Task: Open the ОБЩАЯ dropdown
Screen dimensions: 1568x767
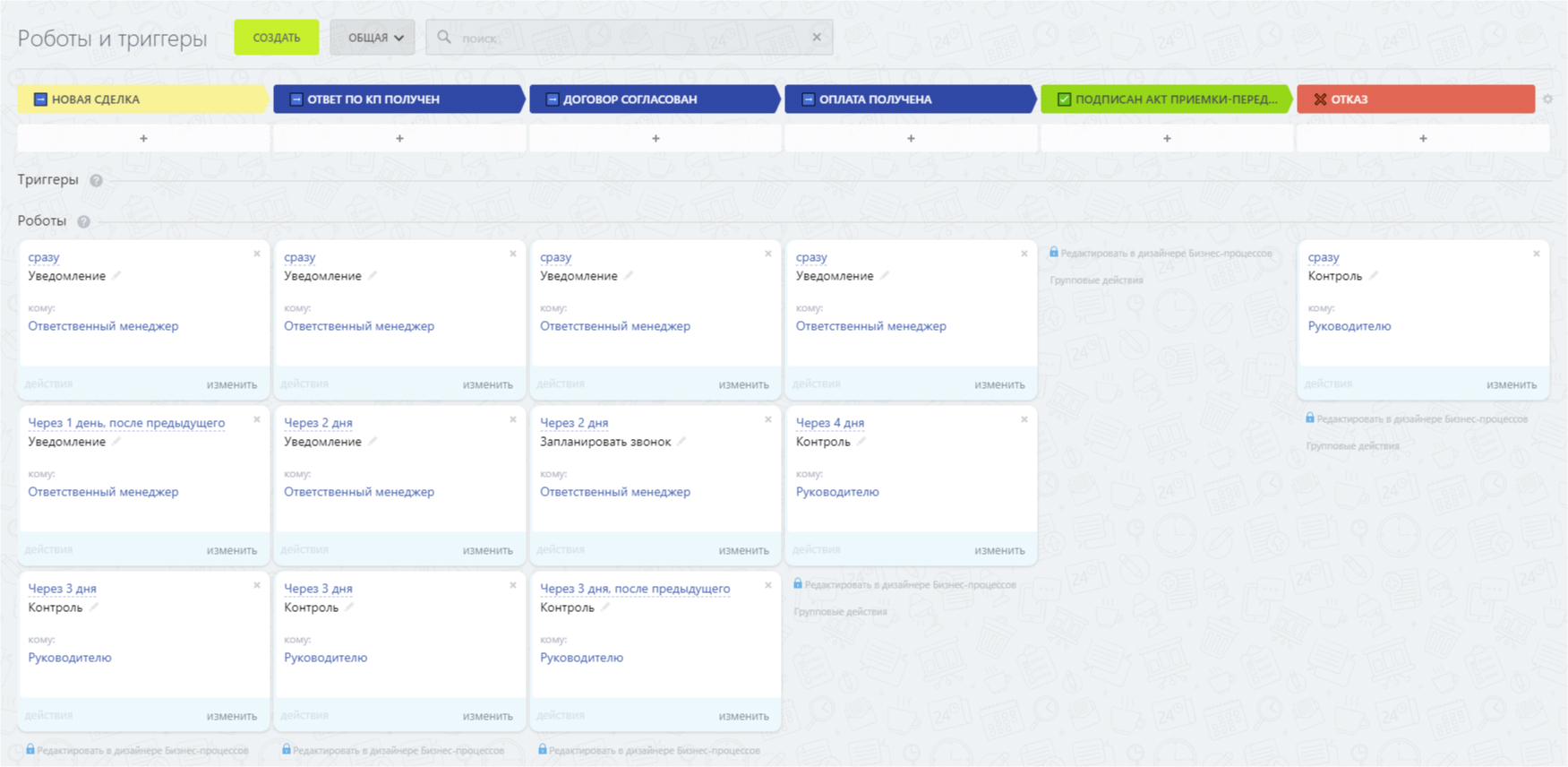Action: coord(373,38)
